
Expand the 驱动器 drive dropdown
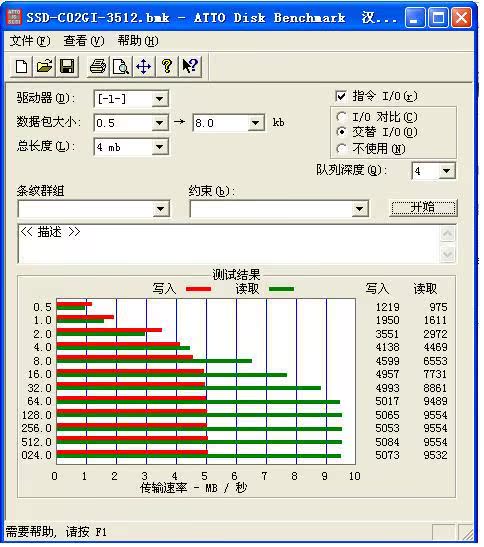point(159,99)
